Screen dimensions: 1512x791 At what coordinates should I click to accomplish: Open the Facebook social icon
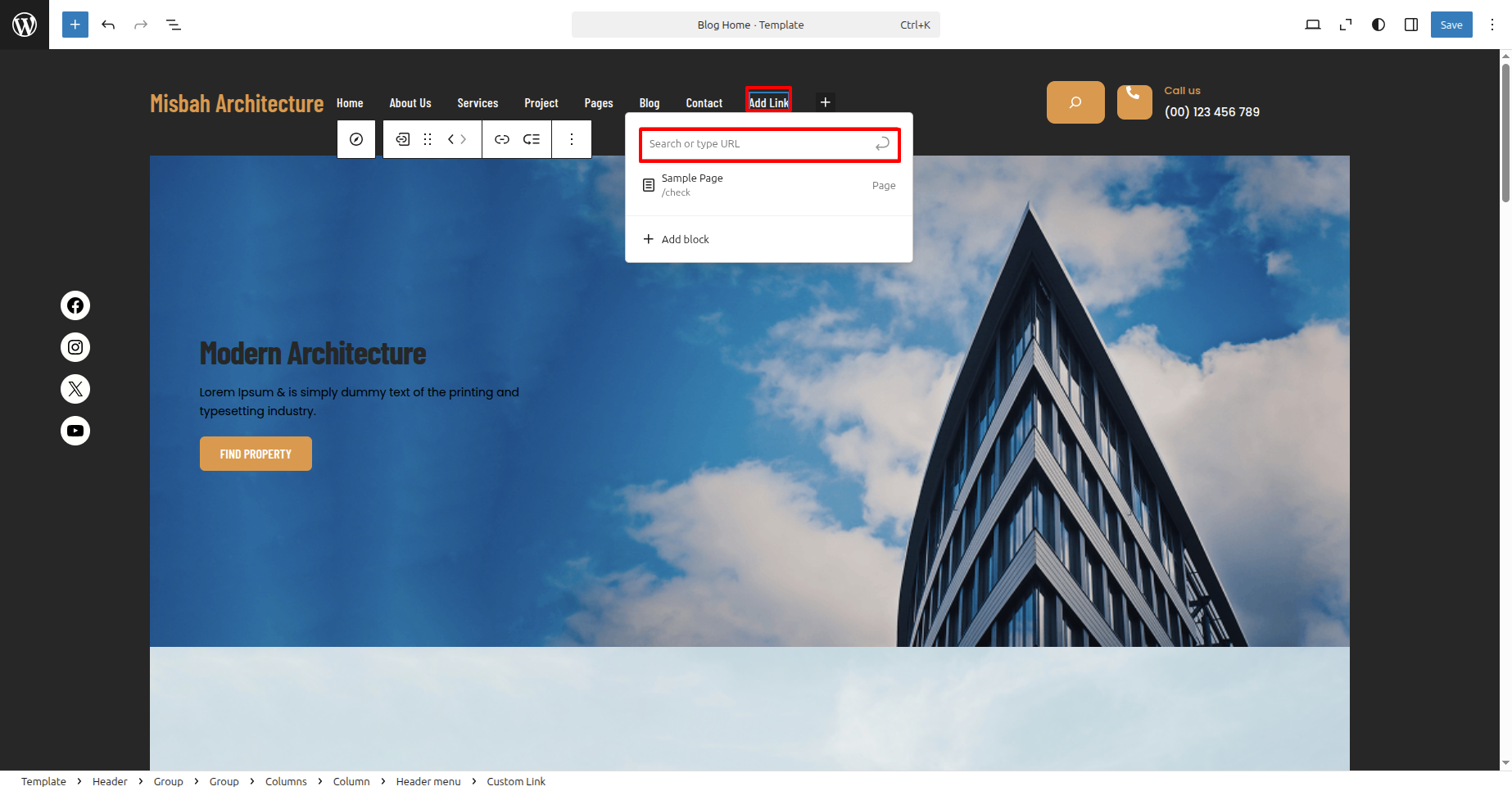click(75, 305)
